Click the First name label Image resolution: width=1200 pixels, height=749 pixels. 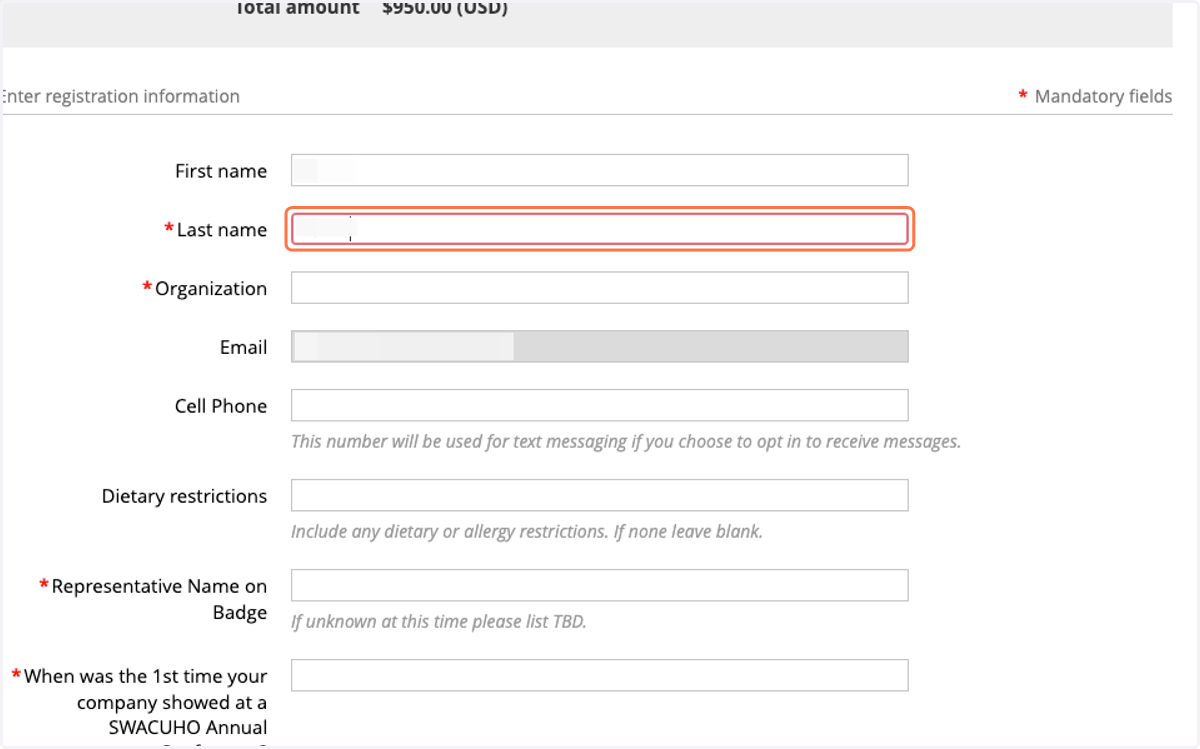(x=221, y=171)
